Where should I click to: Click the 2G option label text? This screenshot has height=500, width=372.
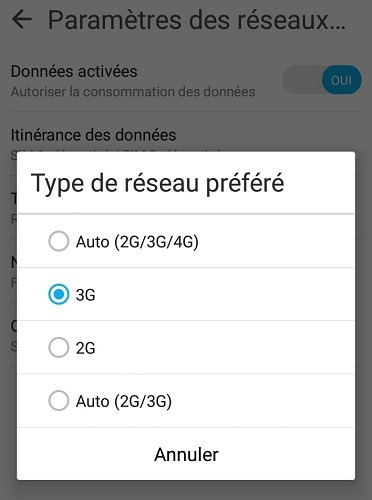85,348
